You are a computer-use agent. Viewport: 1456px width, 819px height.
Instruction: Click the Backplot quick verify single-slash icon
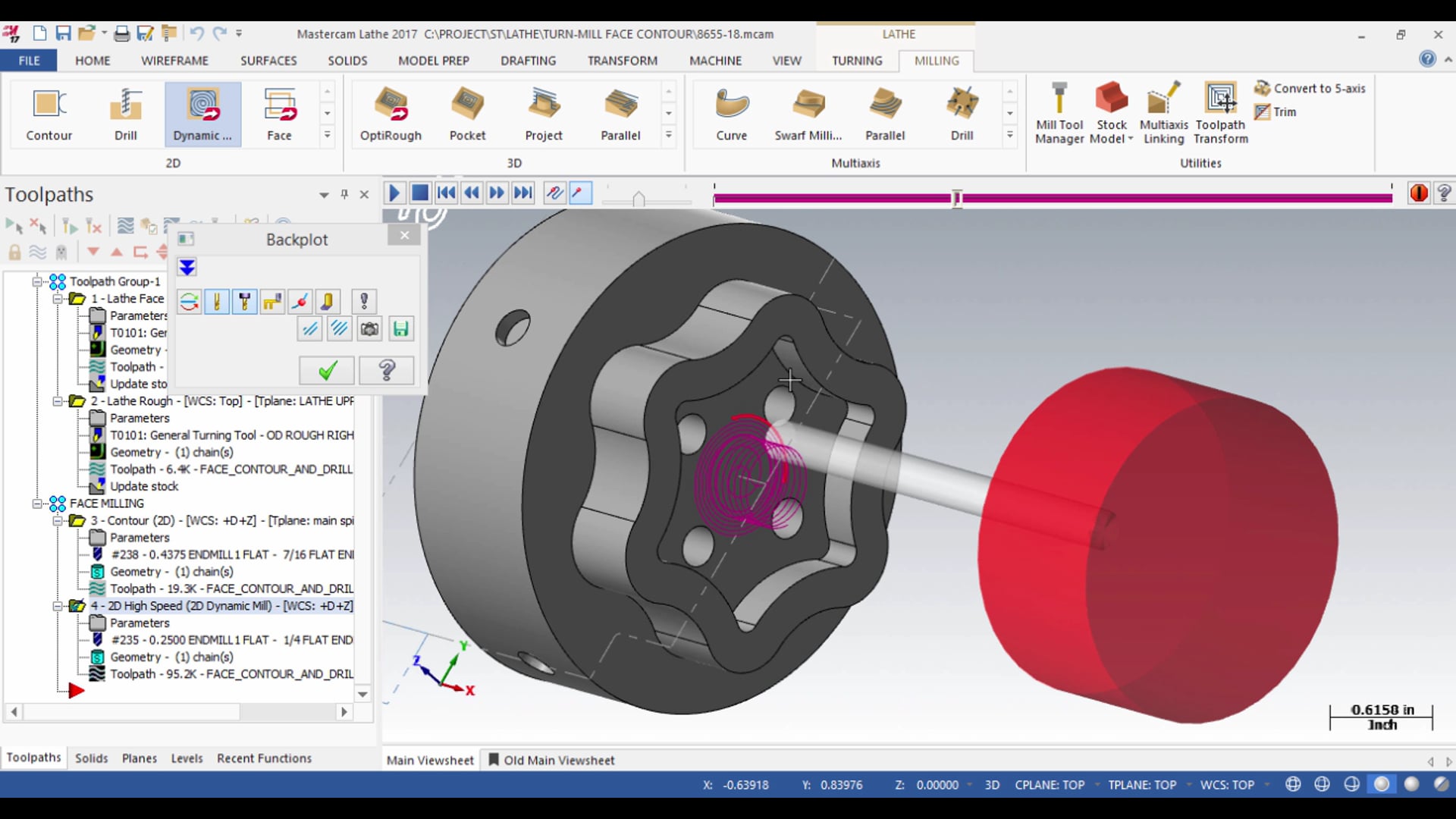click(x=310, y=328)
